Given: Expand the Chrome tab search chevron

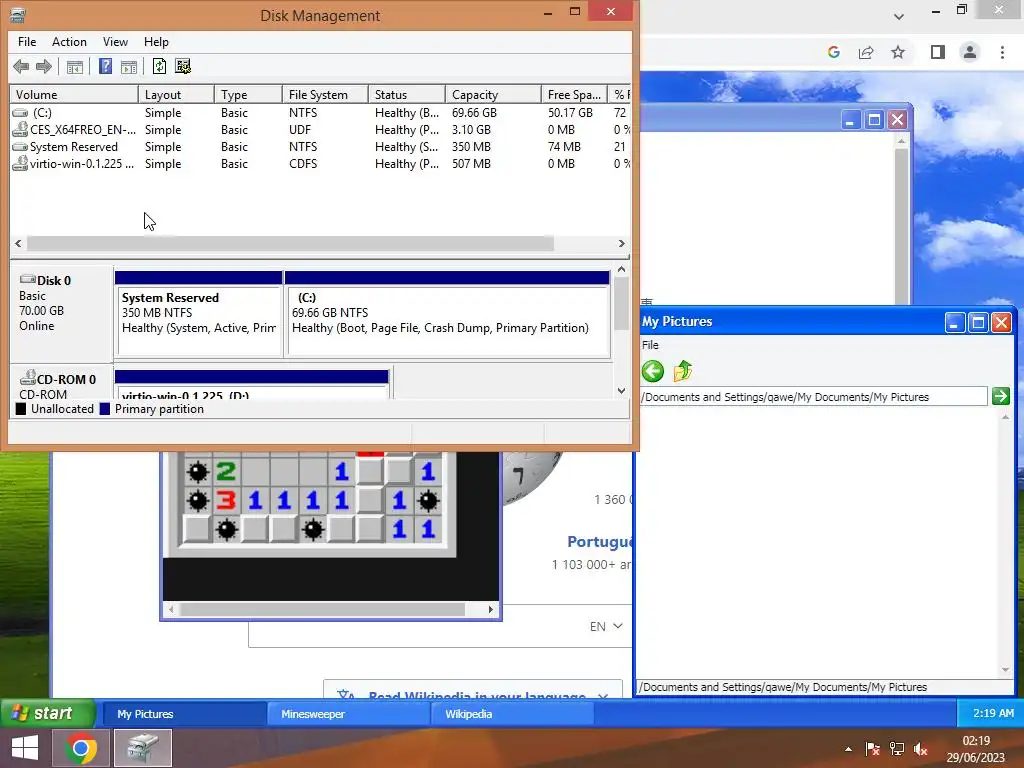Looking at the screenshot, I should coord(899,16).
